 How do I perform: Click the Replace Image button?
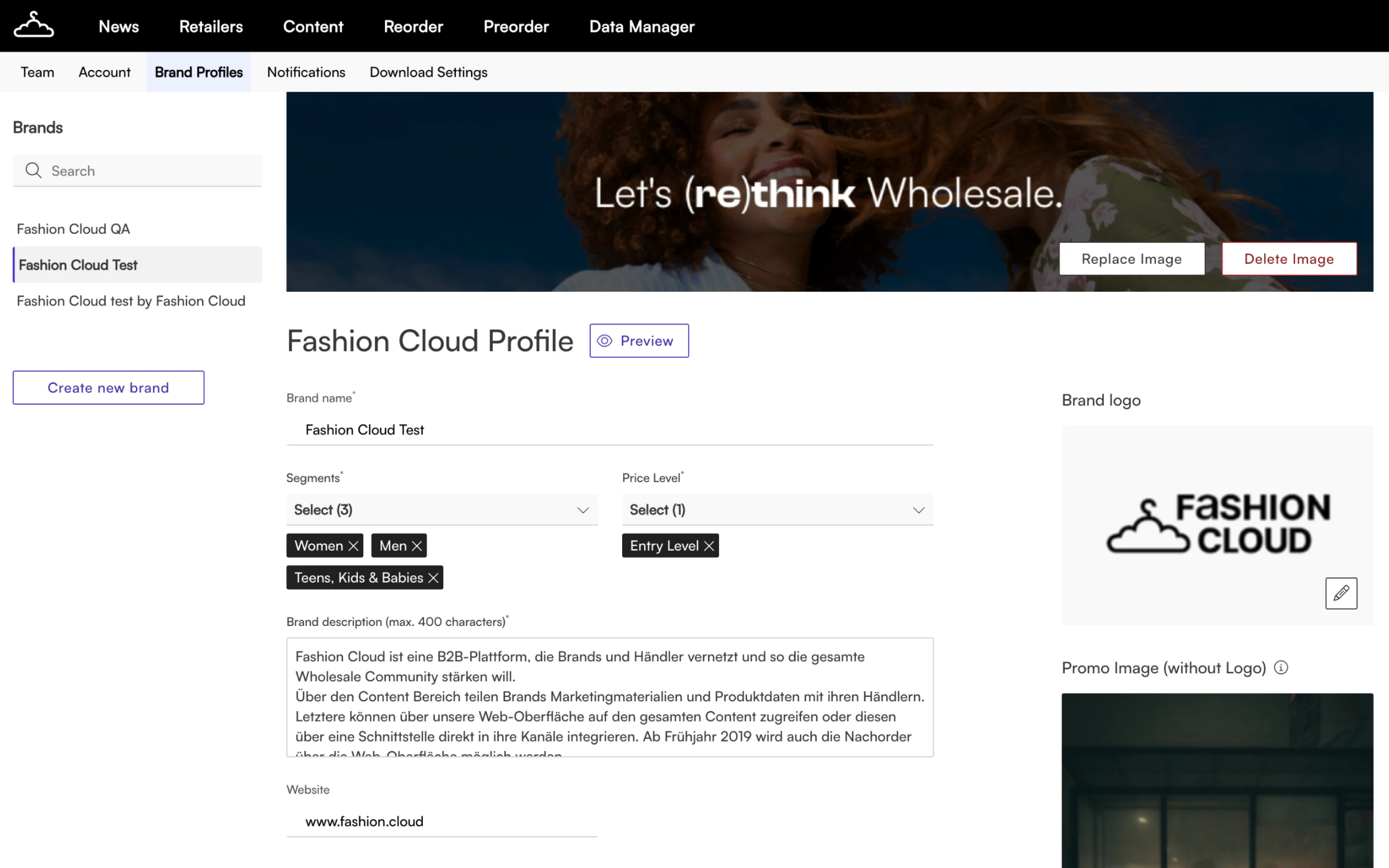(x=1131, y=259)
